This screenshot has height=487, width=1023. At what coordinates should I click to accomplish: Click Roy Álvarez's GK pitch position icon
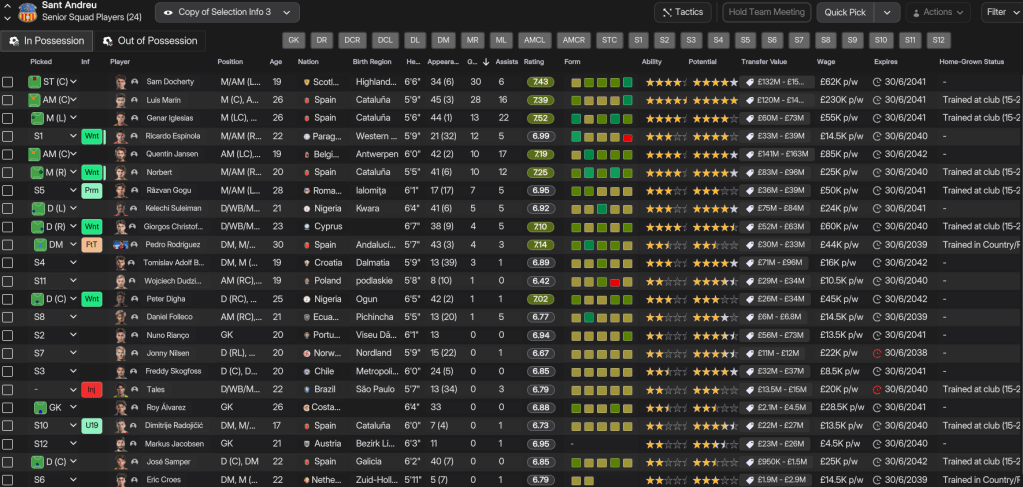coord(40,408)
